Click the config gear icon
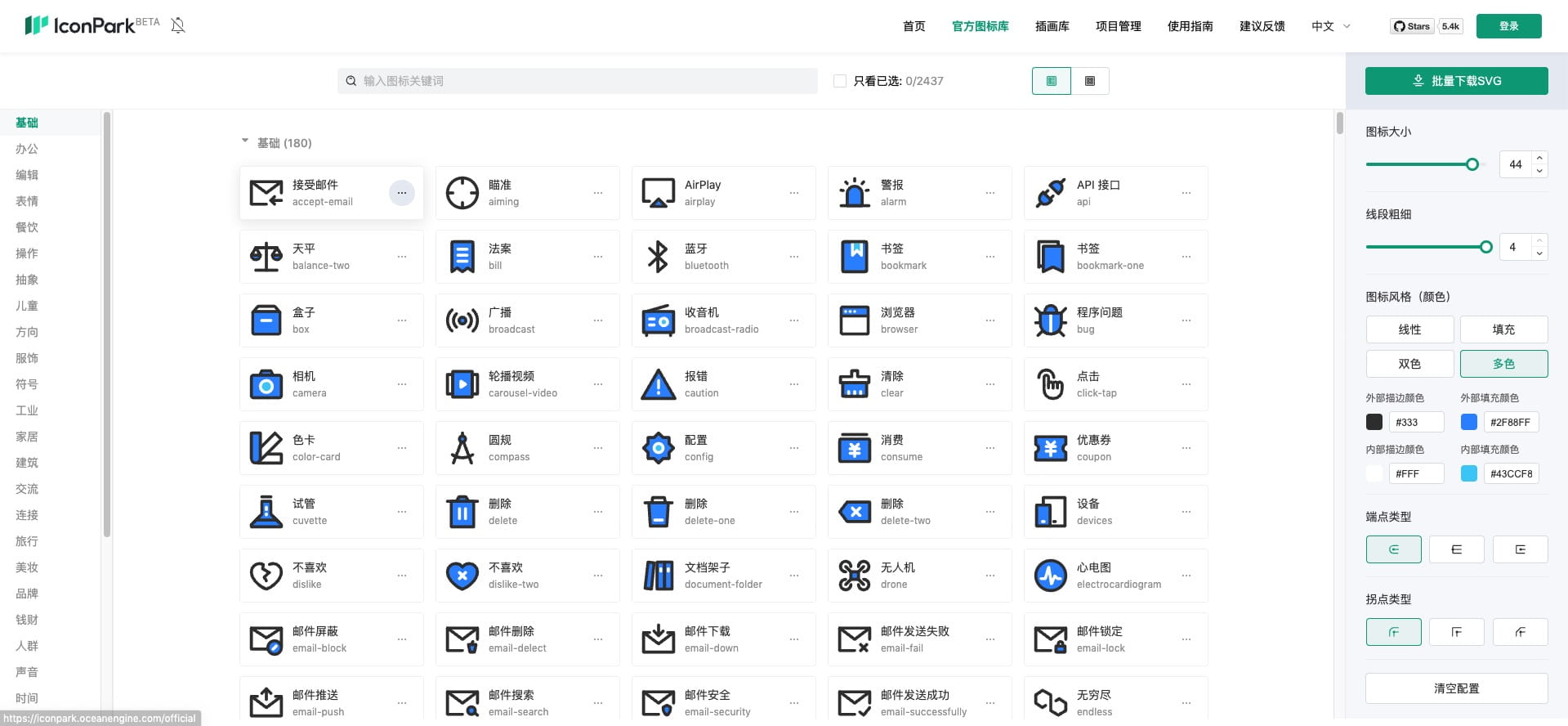Screen dimensions: 1568x726 (659, 448)
